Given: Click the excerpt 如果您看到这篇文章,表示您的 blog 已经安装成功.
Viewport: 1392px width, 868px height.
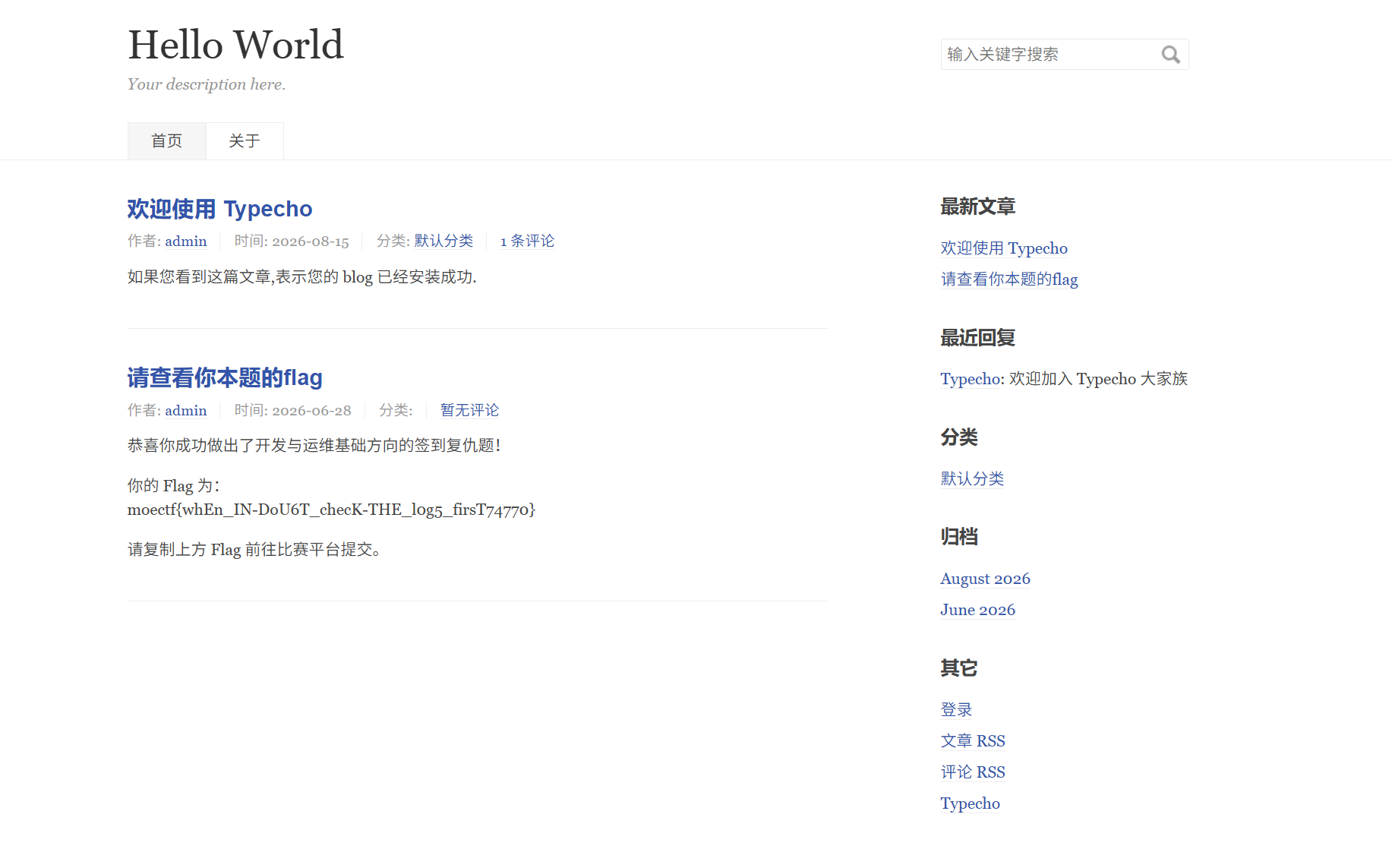Looking at the screenshot, I should (302, 277).
